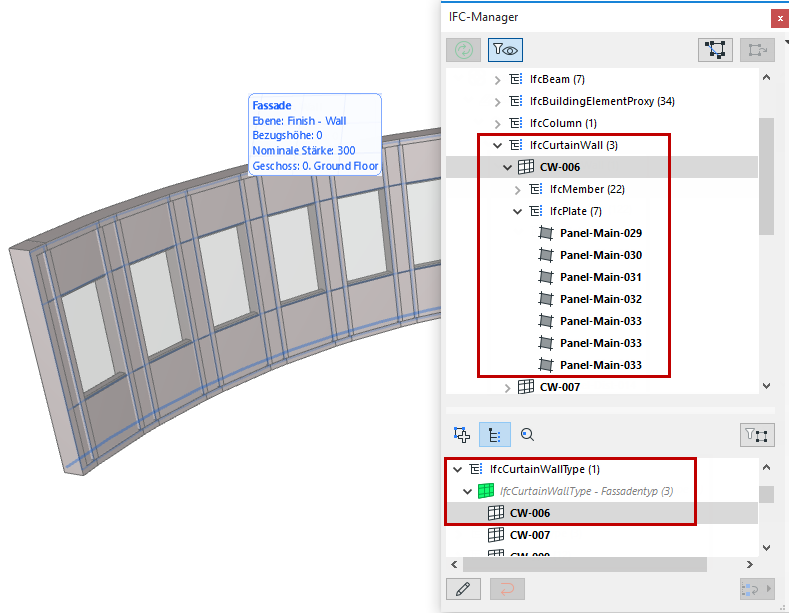Click the Fassade info tag in 3D view

(x=315, y=134)
